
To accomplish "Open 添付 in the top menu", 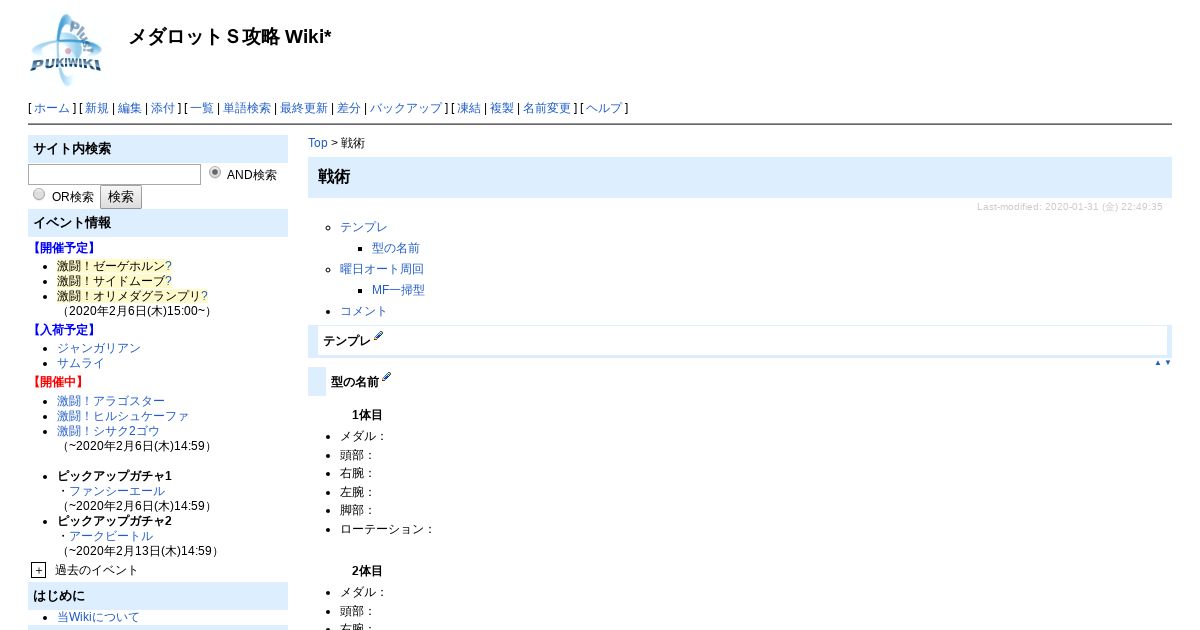I will click(162, 108).
